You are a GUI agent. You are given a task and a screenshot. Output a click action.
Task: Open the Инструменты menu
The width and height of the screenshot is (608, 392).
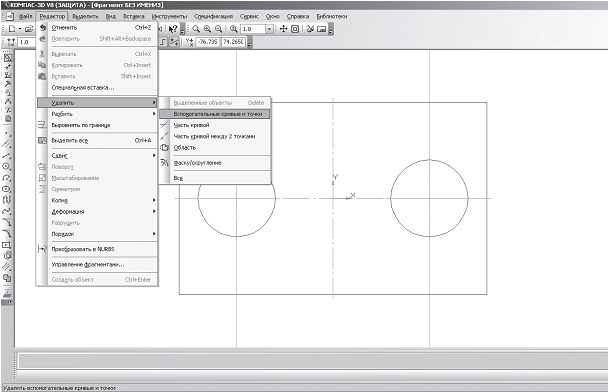tap(169, 16)
